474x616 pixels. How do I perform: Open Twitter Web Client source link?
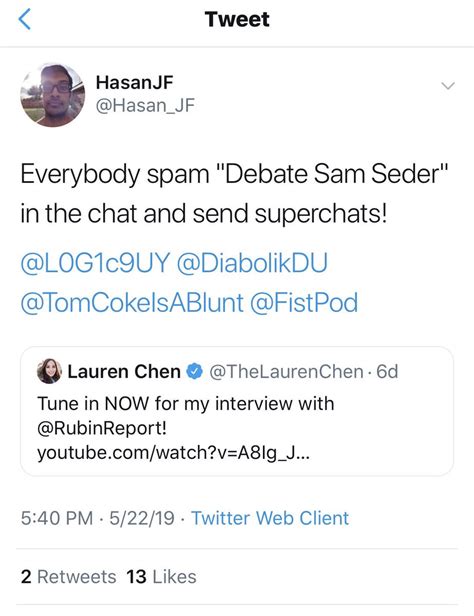[270, 518]
